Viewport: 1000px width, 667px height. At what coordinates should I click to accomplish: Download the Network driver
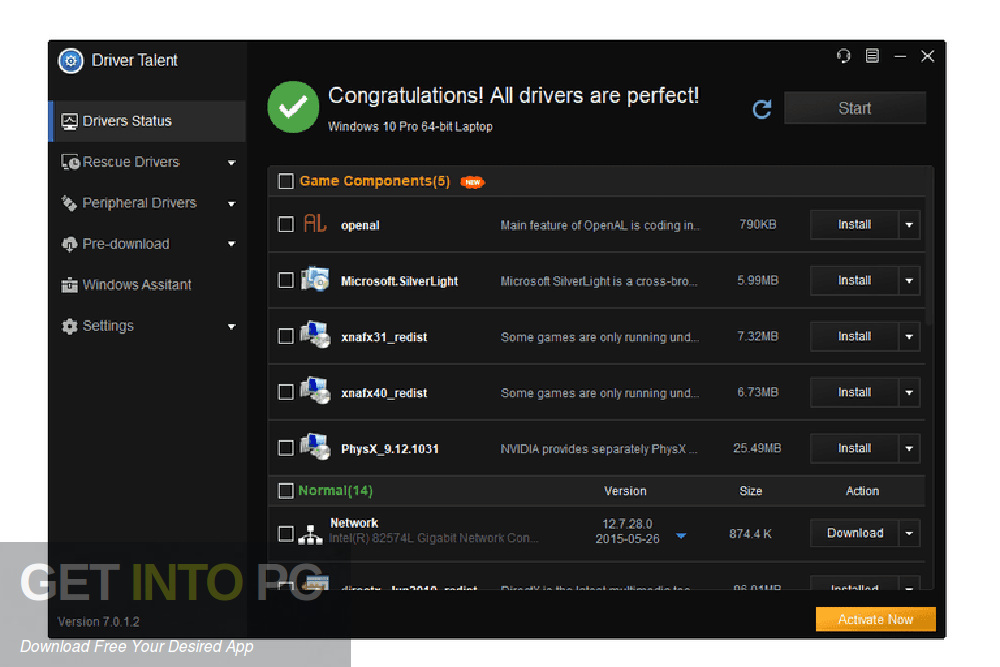point(855,533)
